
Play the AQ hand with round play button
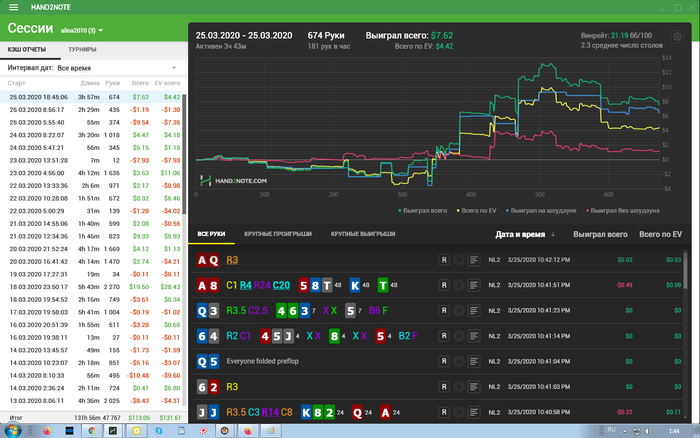point(459,260)
